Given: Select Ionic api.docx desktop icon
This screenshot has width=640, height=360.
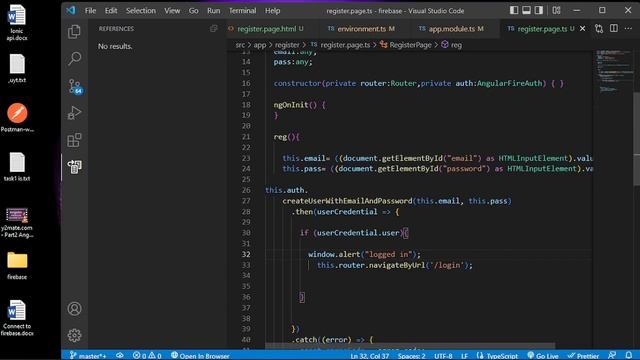Looking at the screenshot, I should click(17, 22).
